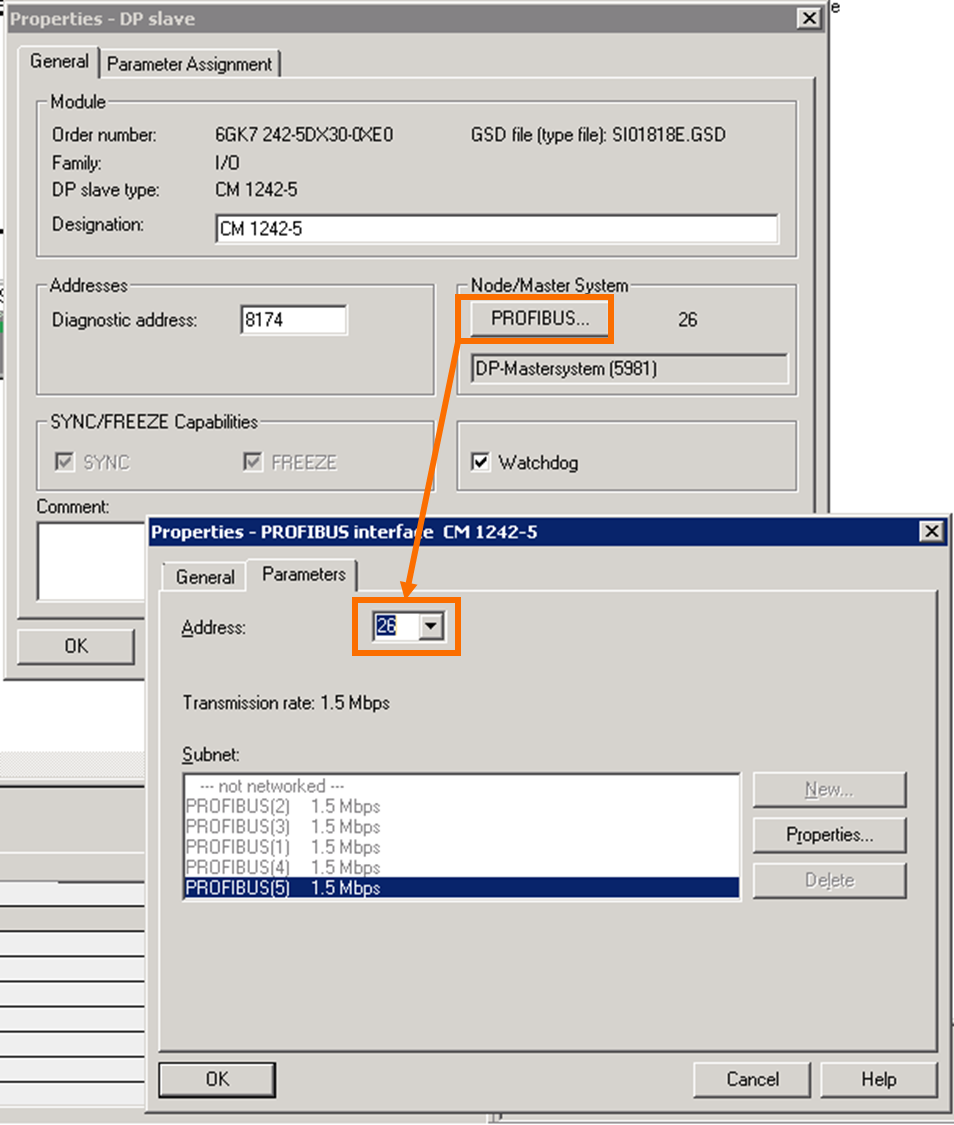Confirm DP slave properties with OK

point(76,646)
